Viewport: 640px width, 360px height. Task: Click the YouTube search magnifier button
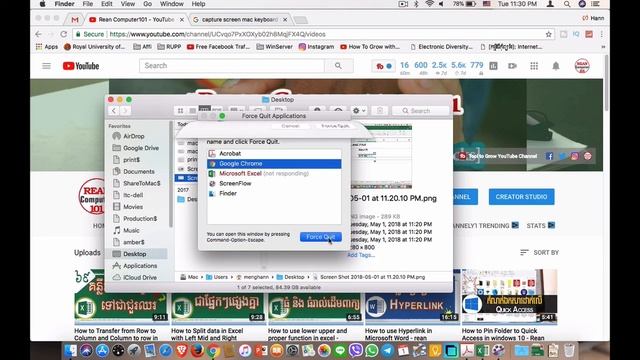338,66
